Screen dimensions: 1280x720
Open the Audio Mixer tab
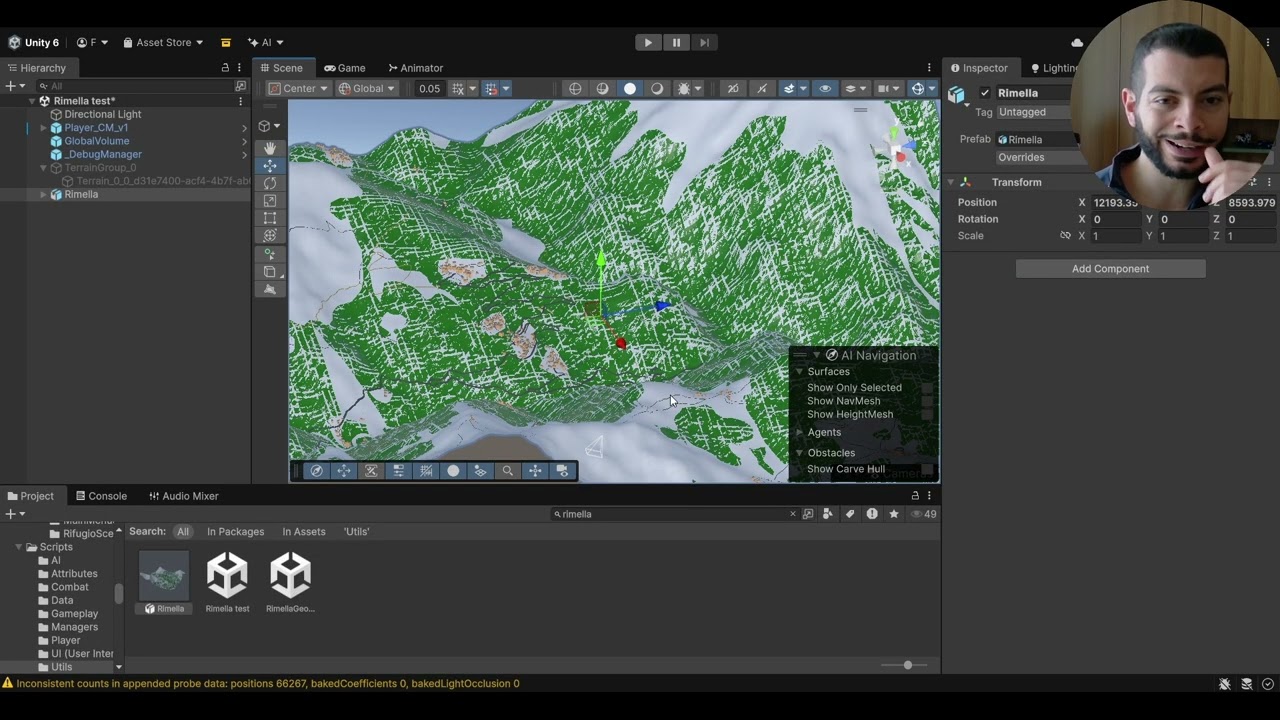coord(183,496)
